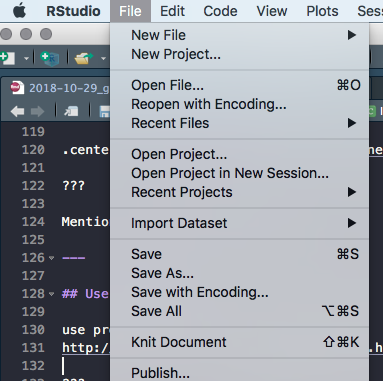Expand the Recent Files submenu

239,123
